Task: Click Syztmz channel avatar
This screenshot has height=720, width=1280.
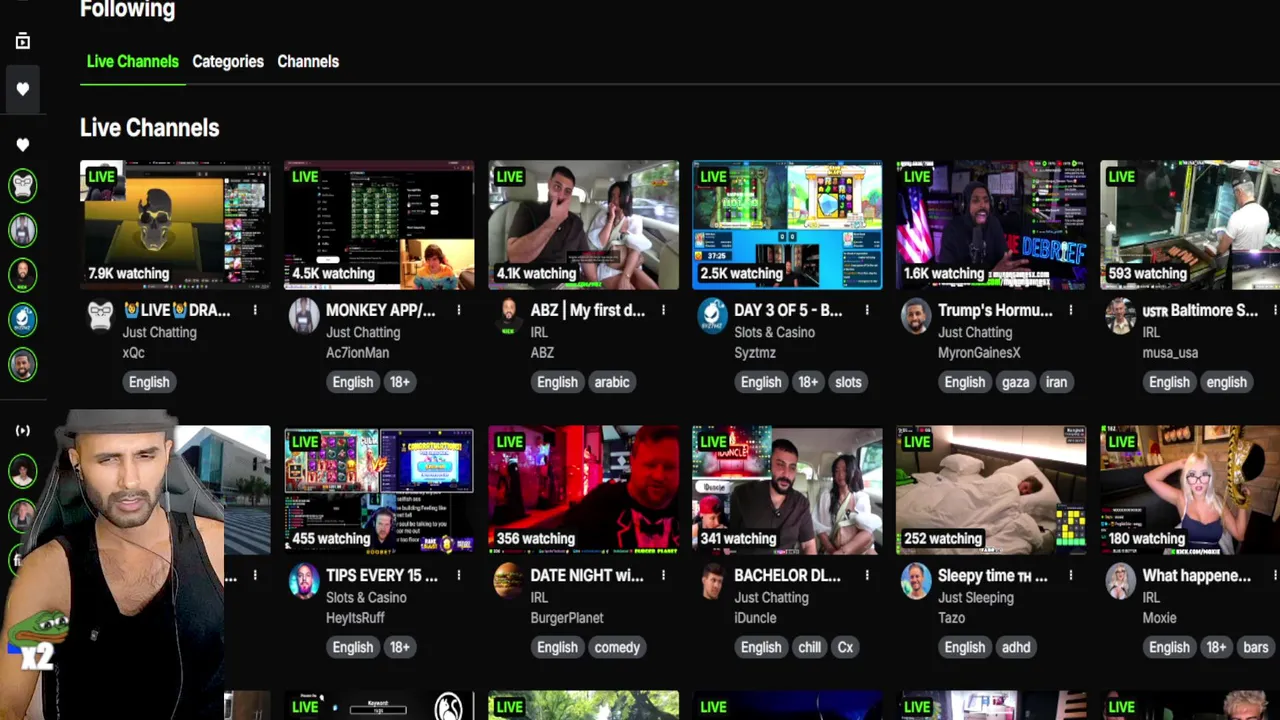Action: 712,316
